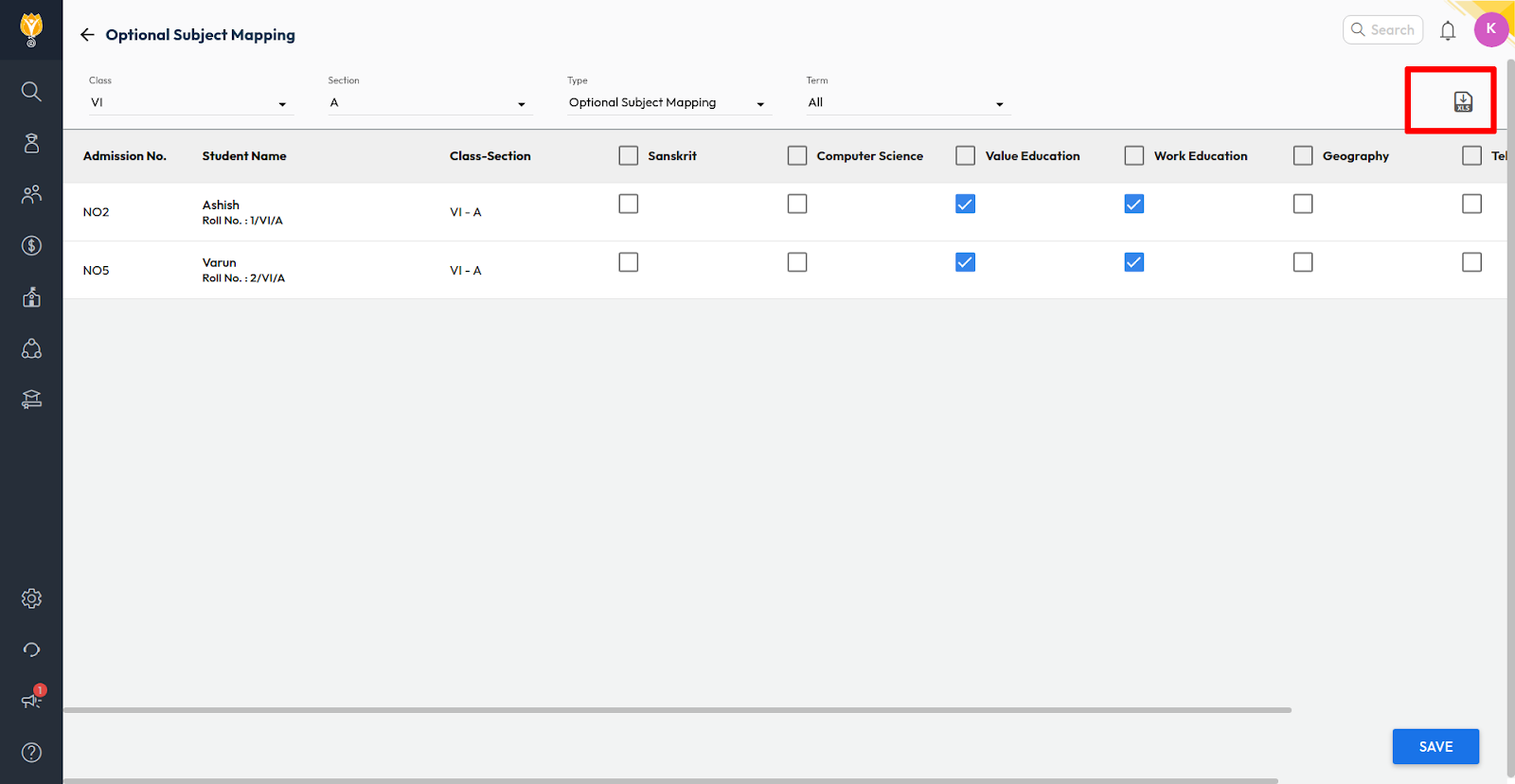Image resolution: width=1515 pixels, height=784 pixels.
Task: Uncheck Value Education for Varun
Action: (965, 262)
